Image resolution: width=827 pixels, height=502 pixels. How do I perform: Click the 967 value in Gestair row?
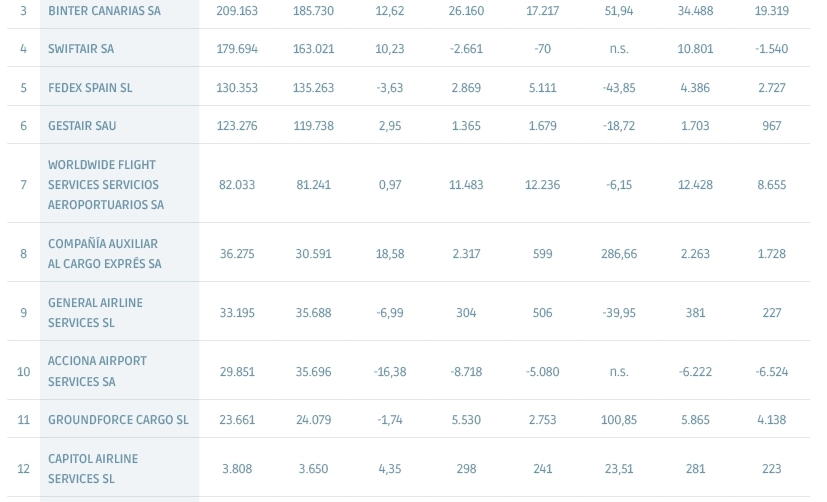click(x=772, y=126)
